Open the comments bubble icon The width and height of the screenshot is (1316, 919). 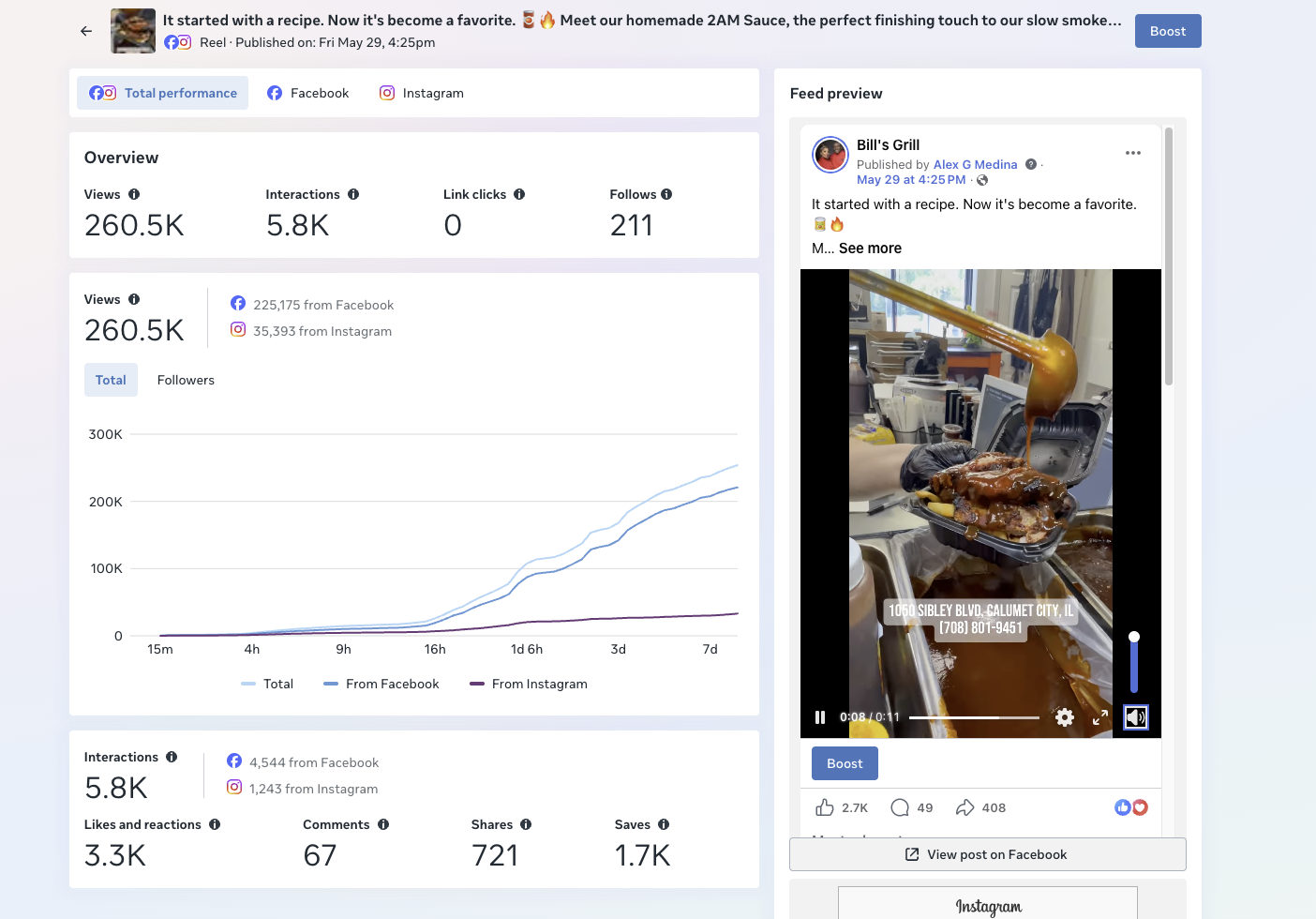900,807
